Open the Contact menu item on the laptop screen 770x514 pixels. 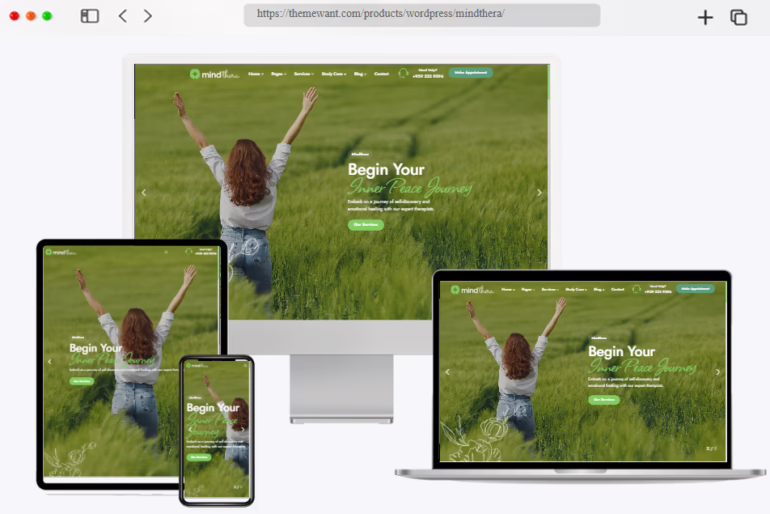pos(618,290)
